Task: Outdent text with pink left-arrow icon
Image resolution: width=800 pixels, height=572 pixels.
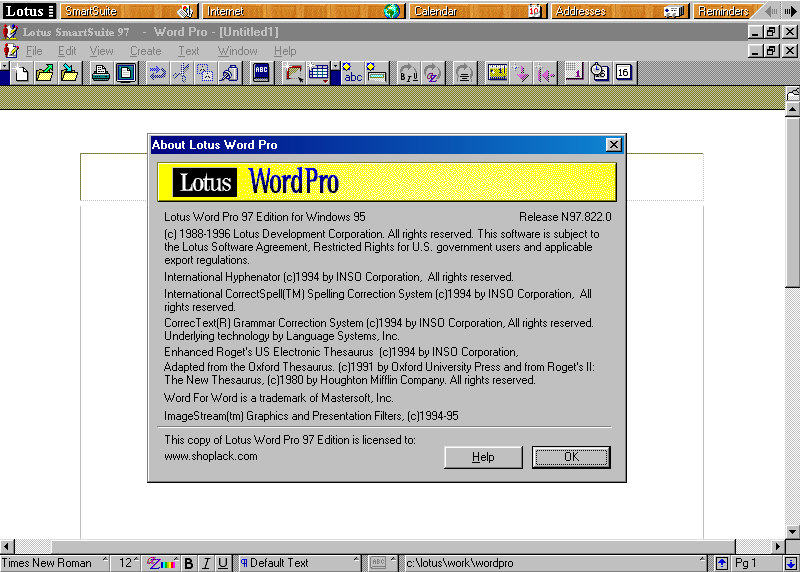Action: click(545, 73)
